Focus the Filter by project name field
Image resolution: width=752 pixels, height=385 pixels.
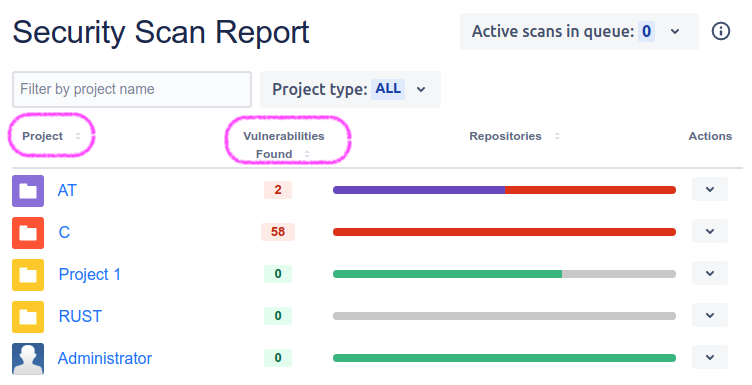pos(132,90)
